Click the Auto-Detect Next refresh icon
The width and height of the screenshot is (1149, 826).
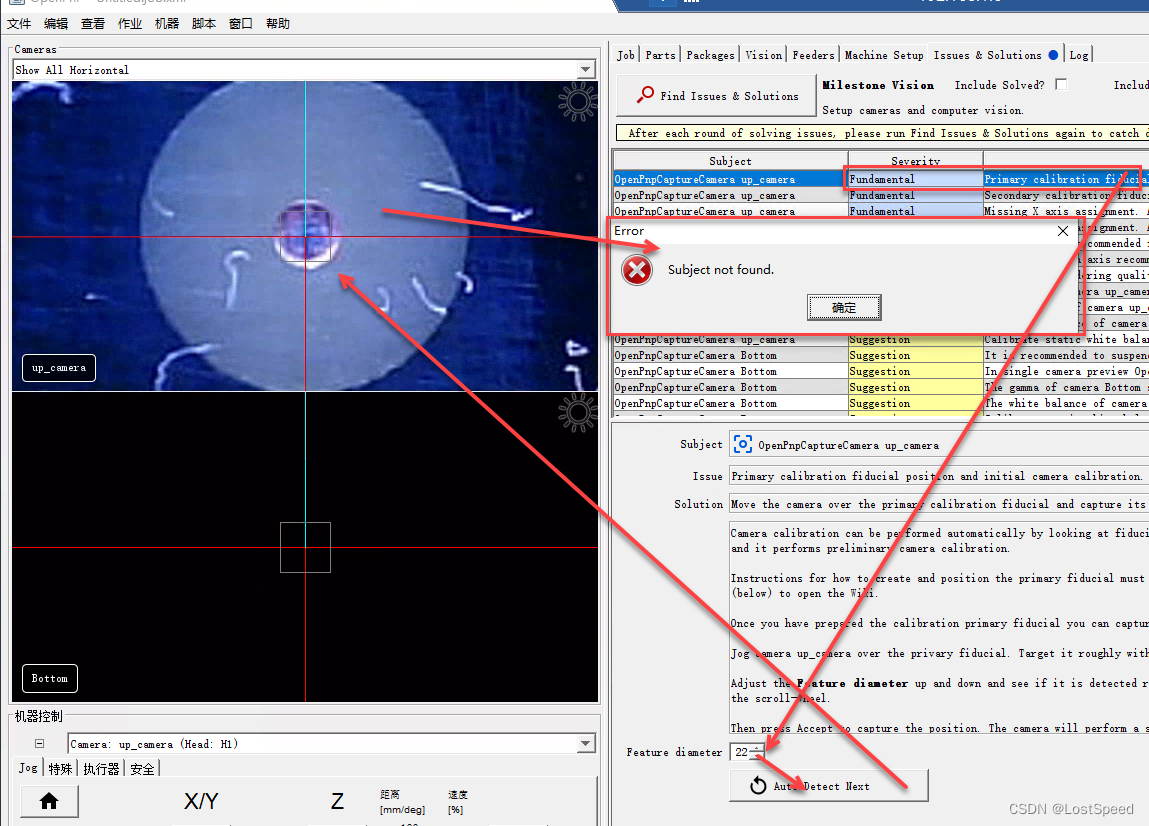[758, 786]
